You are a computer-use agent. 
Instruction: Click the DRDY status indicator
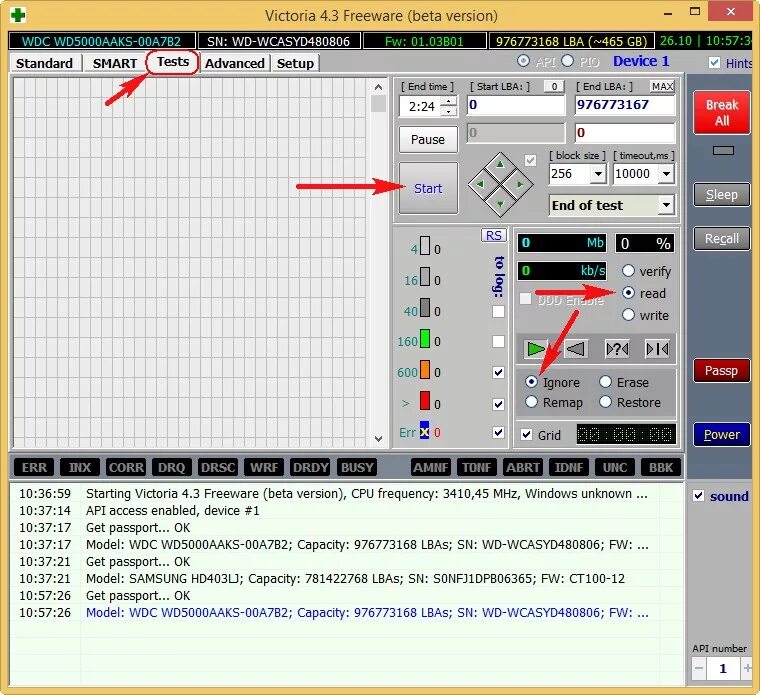pos(310,467)
